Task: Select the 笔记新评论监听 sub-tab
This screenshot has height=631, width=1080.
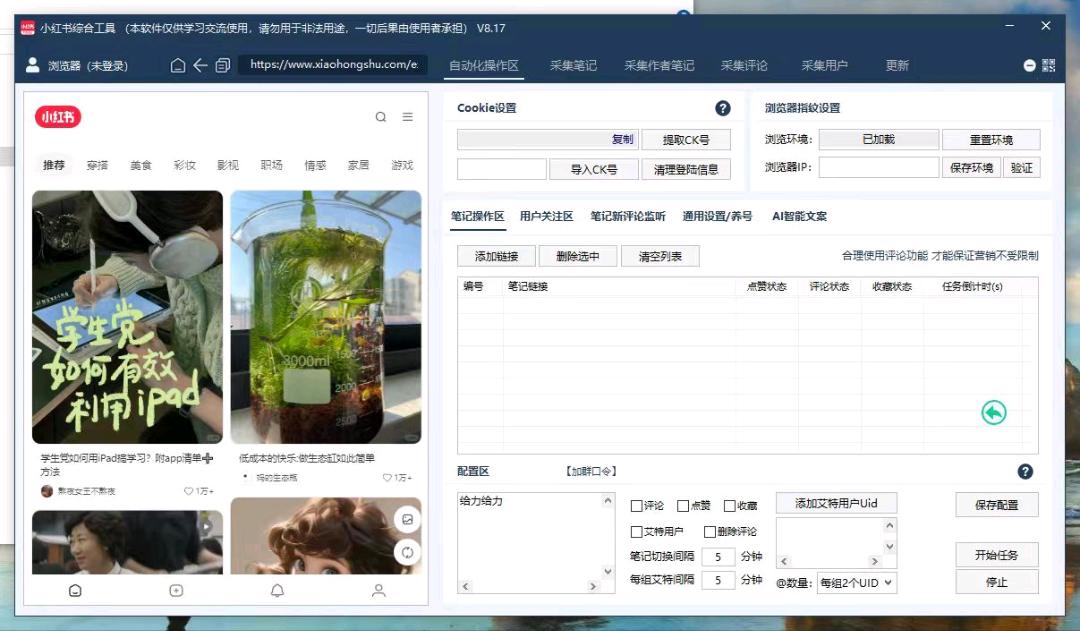Action: [627, 216]
